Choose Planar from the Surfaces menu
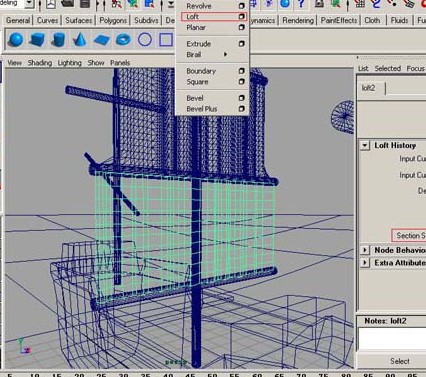This screenshot has height=377, width=426. [x=196, y=27]
